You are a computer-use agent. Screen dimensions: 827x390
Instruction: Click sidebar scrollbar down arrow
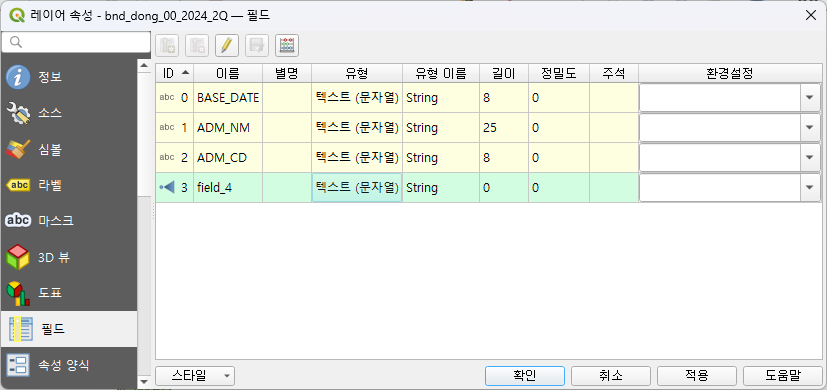pyautogui.click(x=143, y=382)
